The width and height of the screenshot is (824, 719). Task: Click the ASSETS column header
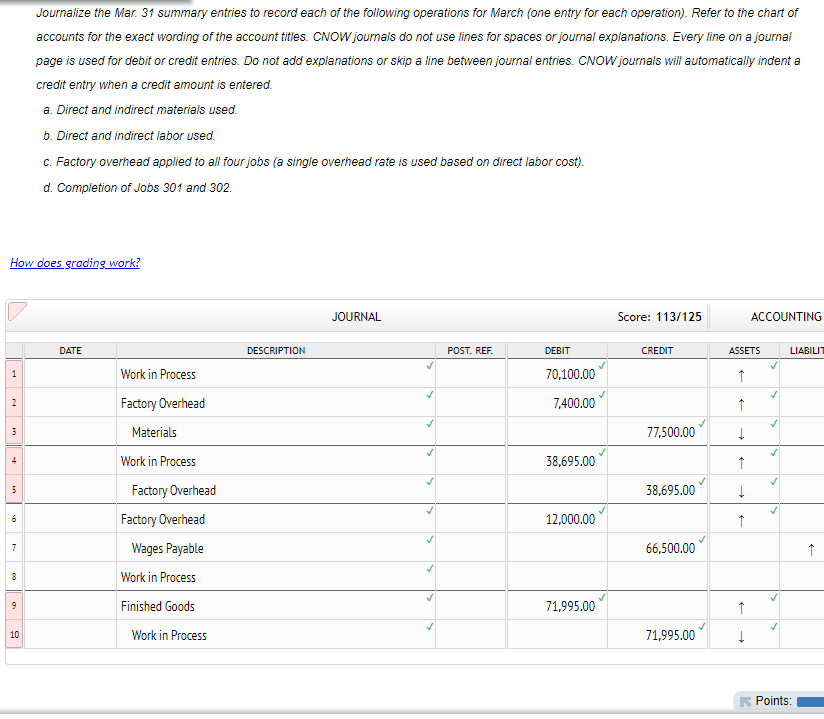point(744,351)
